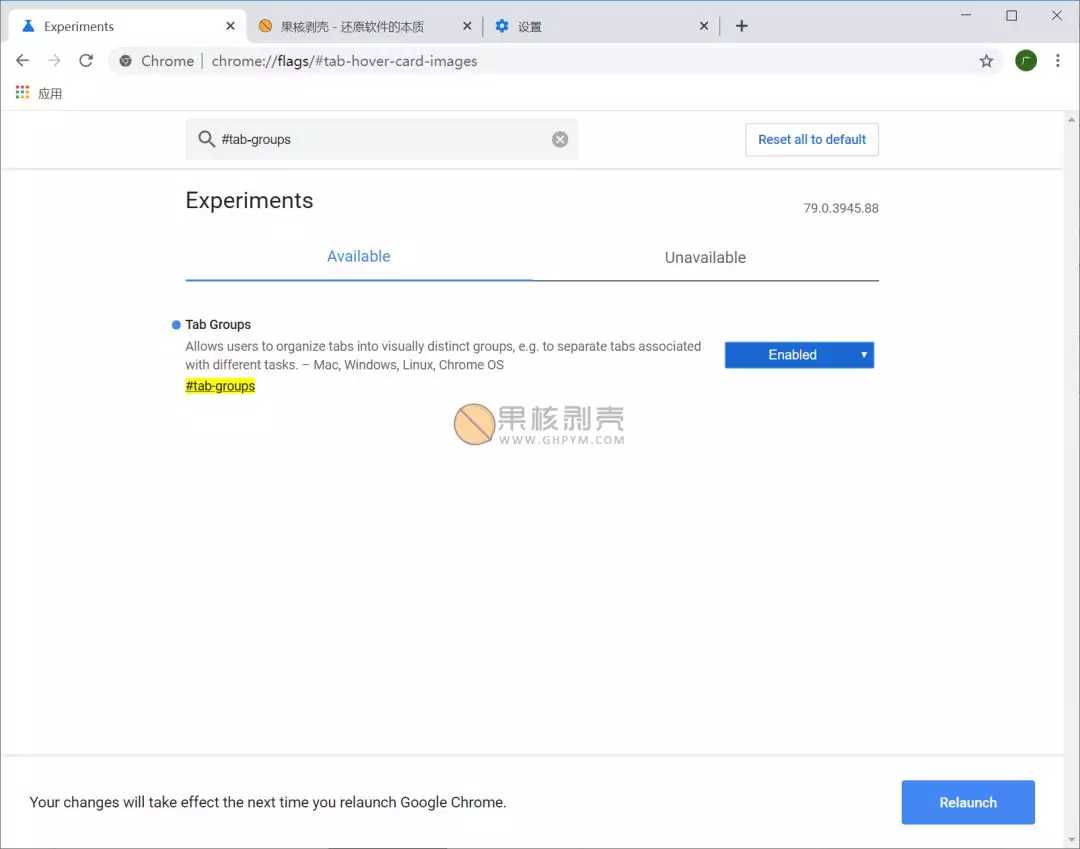
Task: Open the Tab Groups Enabled dropdown
Action: [x=799, y=355]
